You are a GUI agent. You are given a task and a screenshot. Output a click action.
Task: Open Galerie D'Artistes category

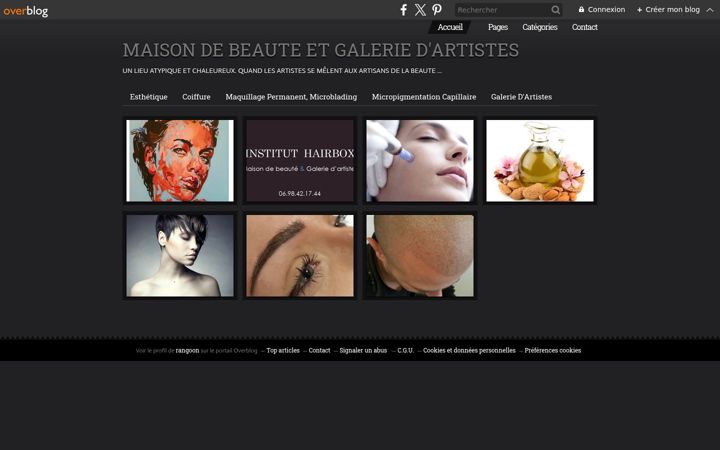click(521, 97)
